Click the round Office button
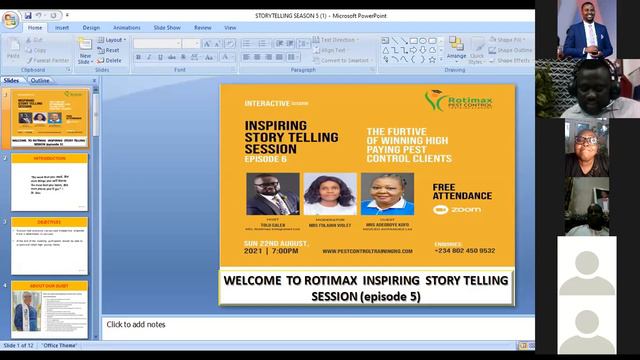 coord(10,19)
